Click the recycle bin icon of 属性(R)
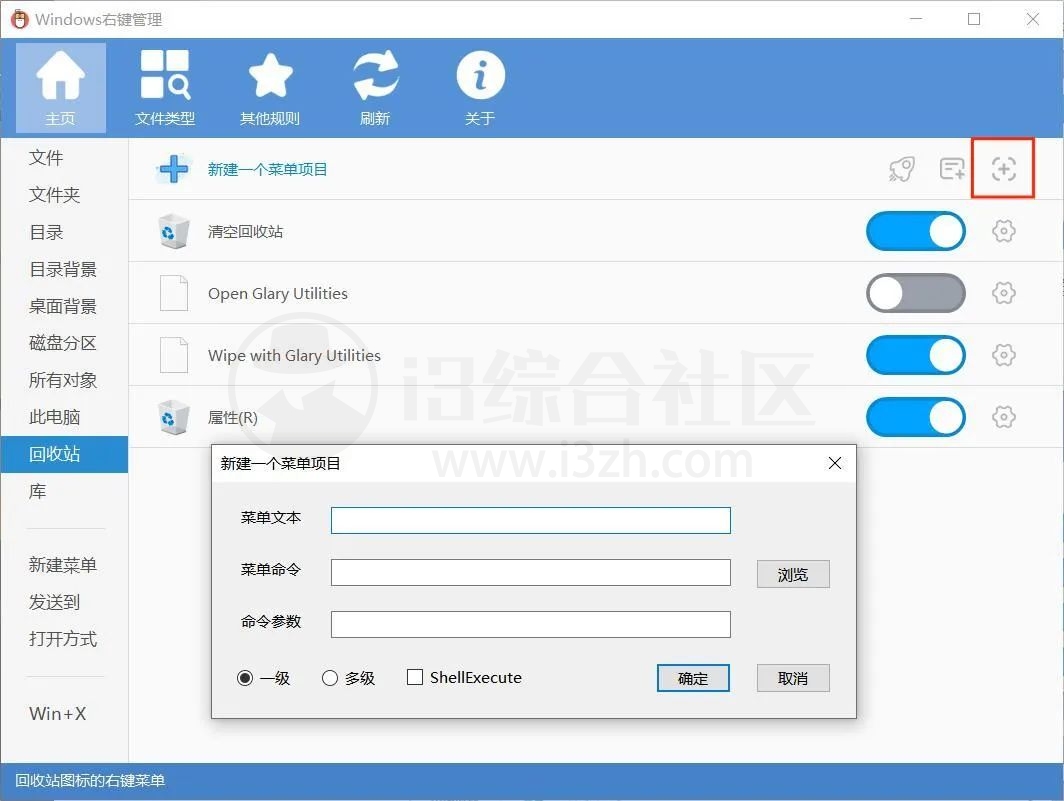1064x801 pixels. click(174, 417)
